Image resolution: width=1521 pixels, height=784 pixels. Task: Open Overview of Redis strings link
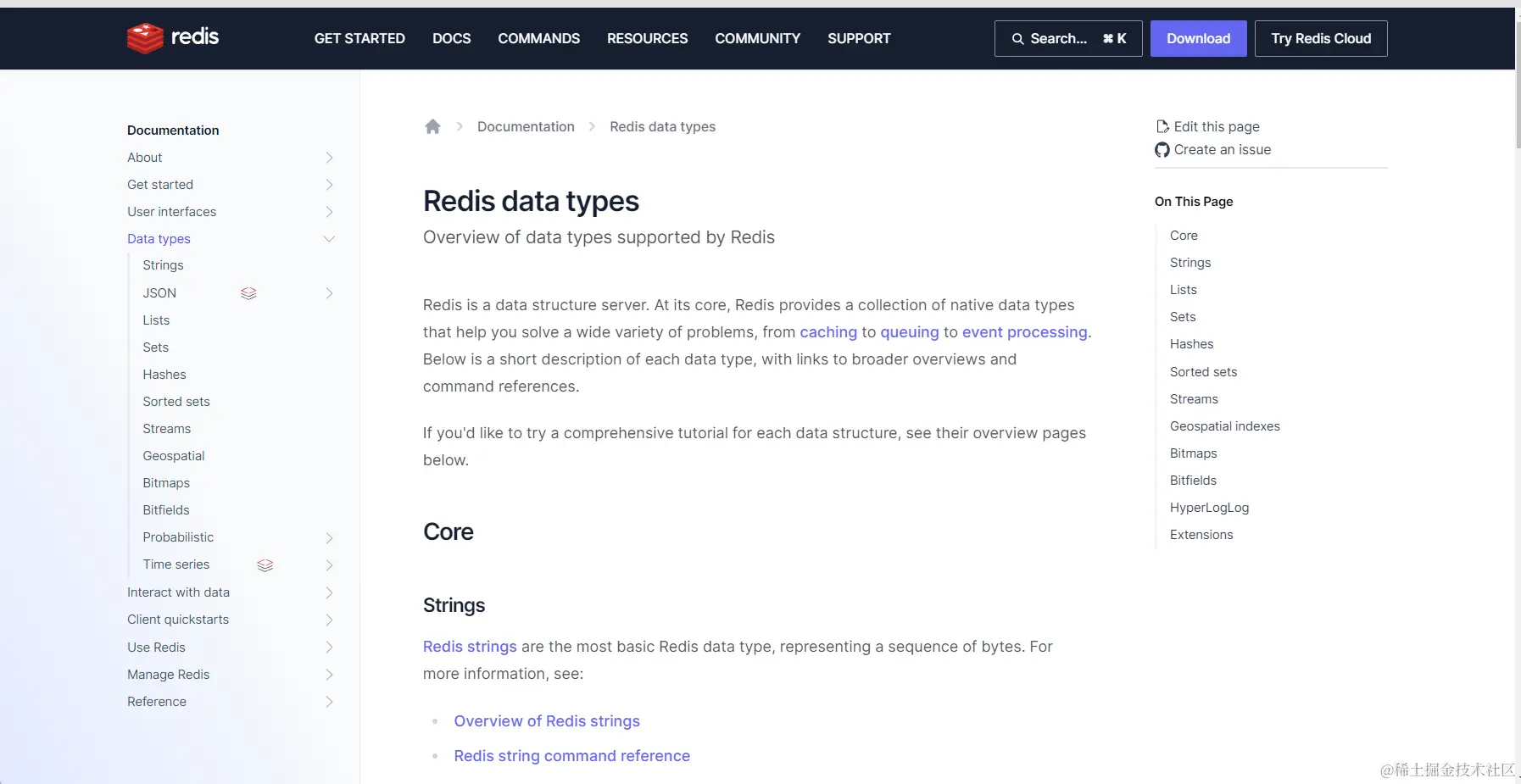point(547,721)
